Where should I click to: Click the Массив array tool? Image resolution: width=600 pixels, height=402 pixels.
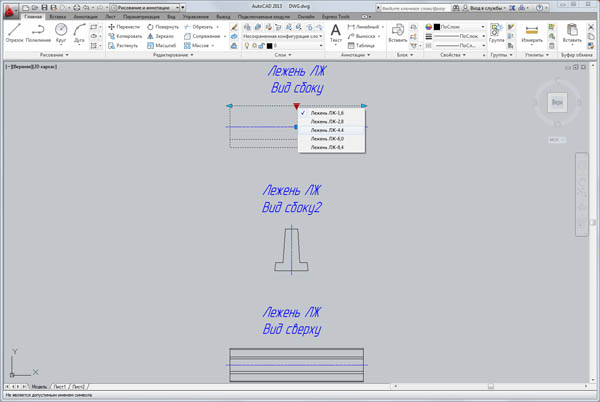point(196,46)
